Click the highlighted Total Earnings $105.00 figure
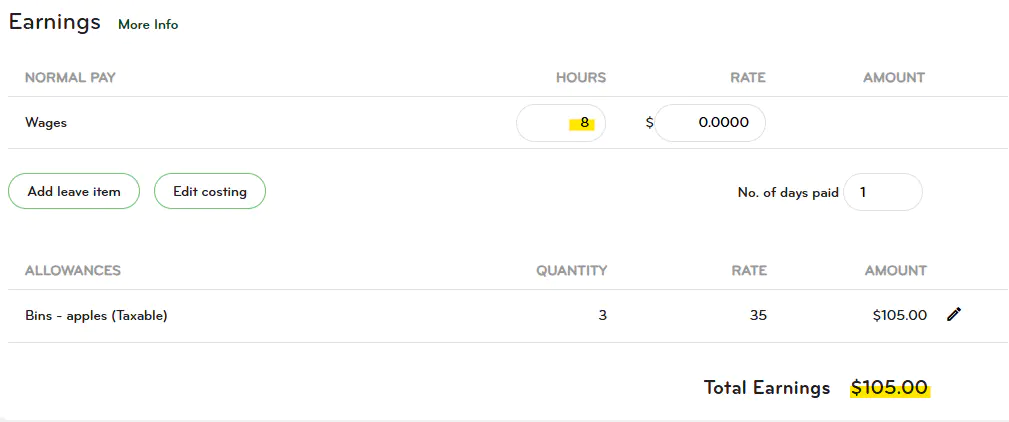 pyautogui.click(x=889, y=388)
